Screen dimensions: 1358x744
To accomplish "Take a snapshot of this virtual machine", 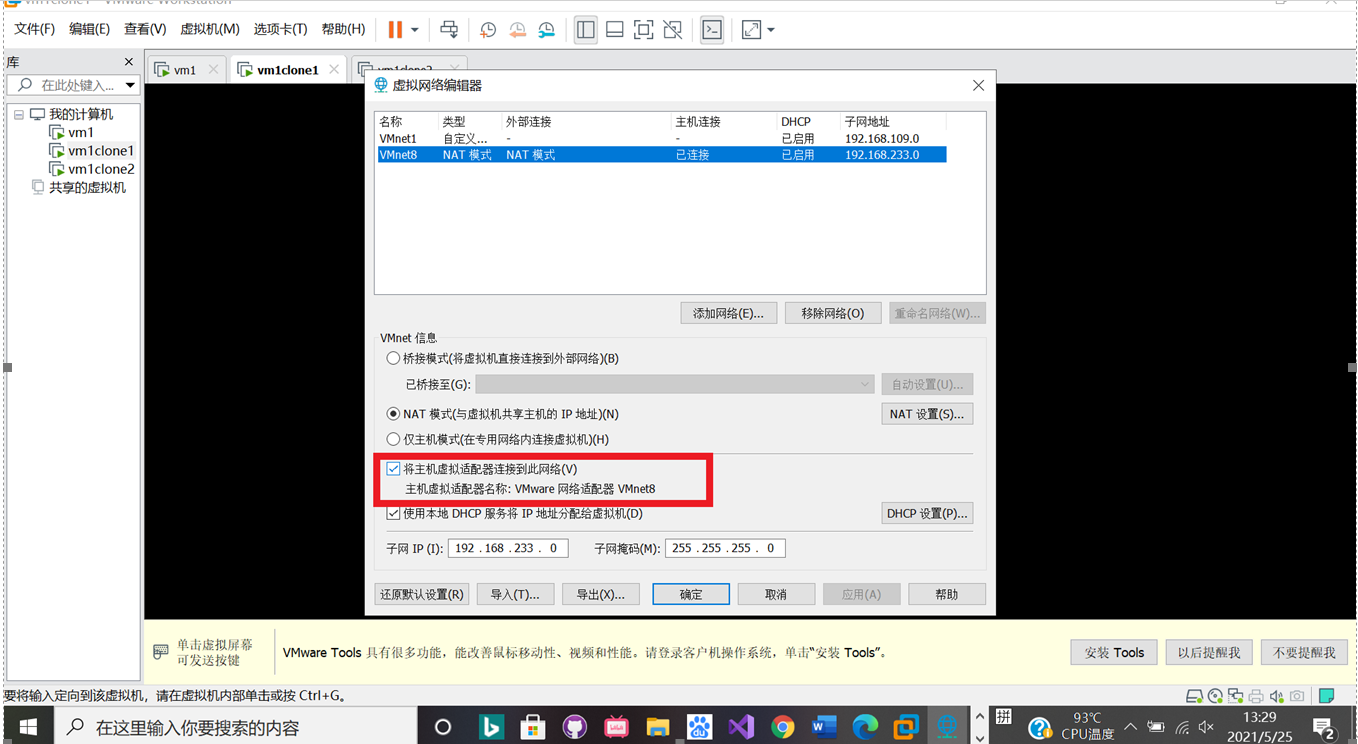I will point(487,29).
